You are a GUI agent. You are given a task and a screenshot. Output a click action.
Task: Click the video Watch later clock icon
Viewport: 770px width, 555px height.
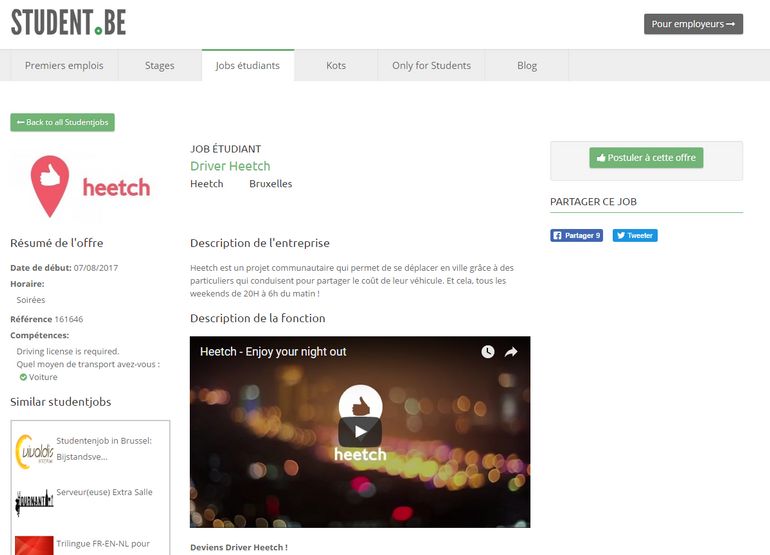(x=488, y=352)
